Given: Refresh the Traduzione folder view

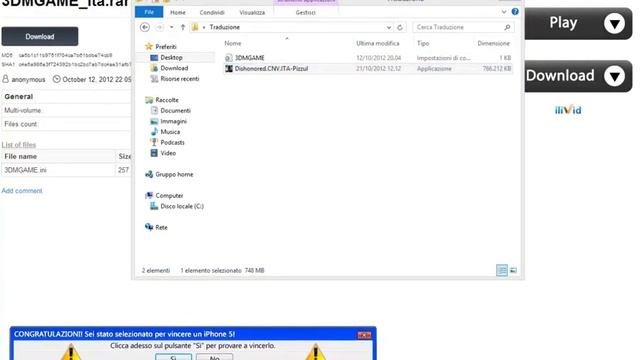Looking at the screenshot, I should (x=400, y=27).
